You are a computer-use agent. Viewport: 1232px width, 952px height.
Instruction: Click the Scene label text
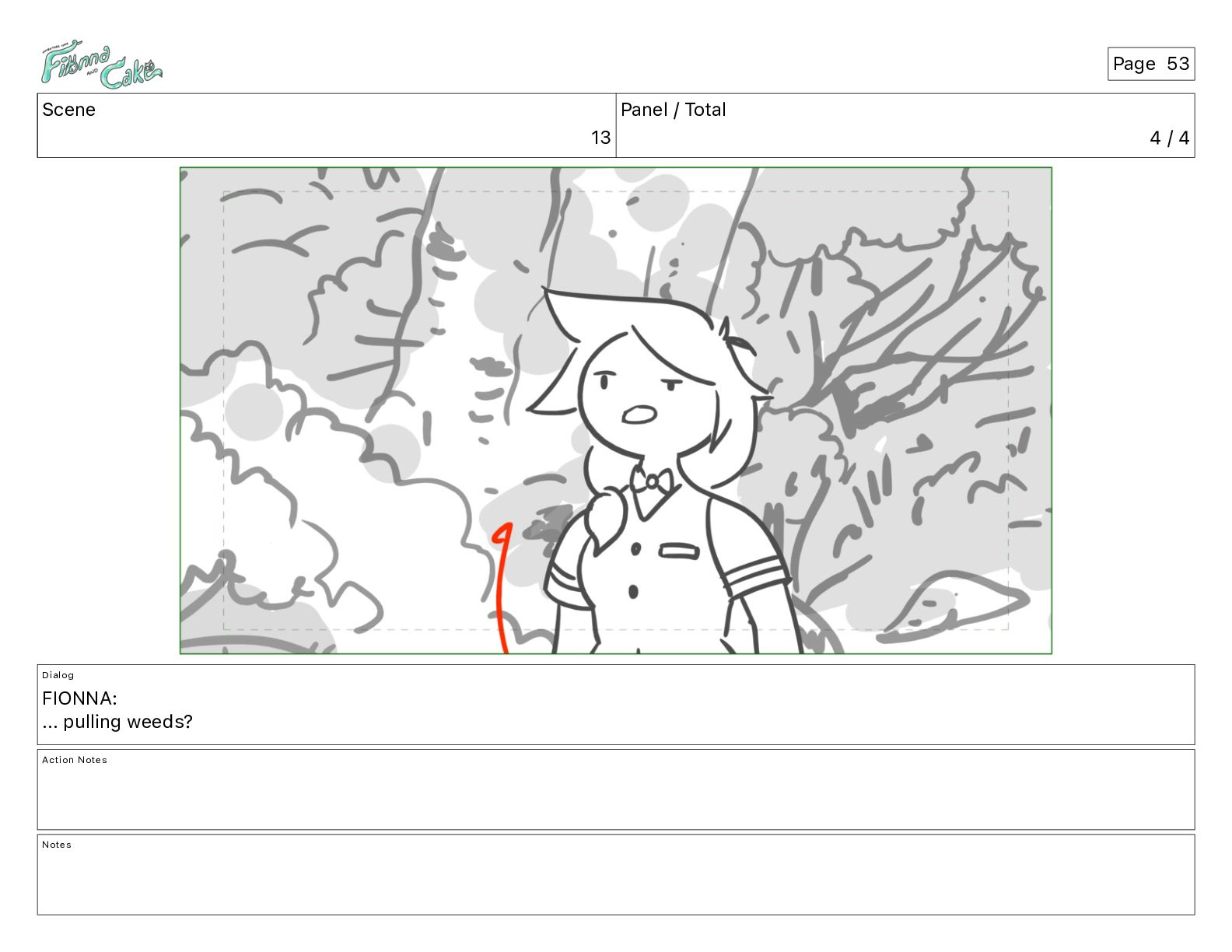click(68, 110)
